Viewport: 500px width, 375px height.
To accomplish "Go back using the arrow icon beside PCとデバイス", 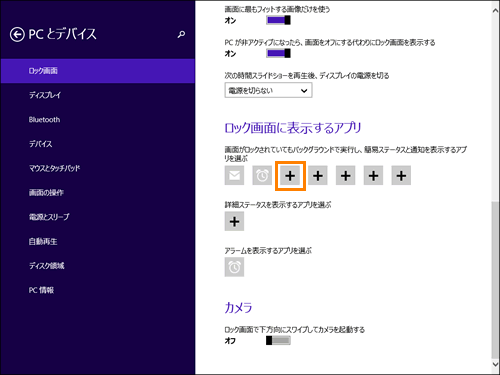I will pos(17,34).
